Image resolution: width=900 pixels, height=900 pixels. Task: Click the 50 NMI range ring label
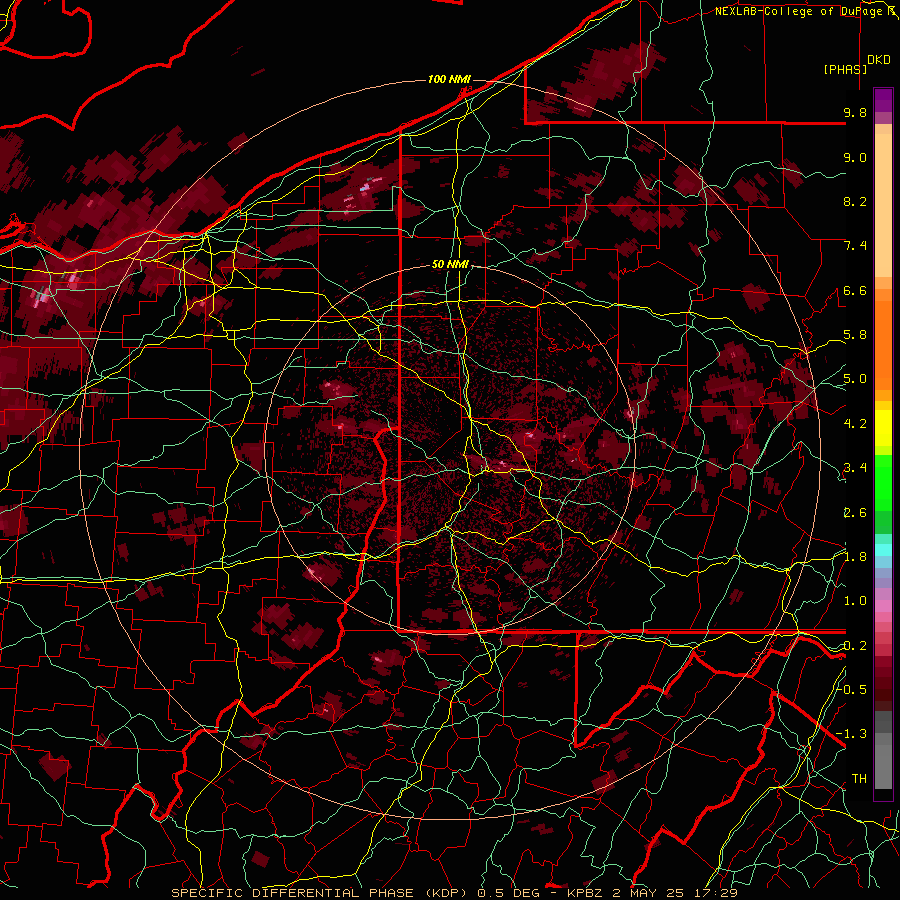(450, 265)
